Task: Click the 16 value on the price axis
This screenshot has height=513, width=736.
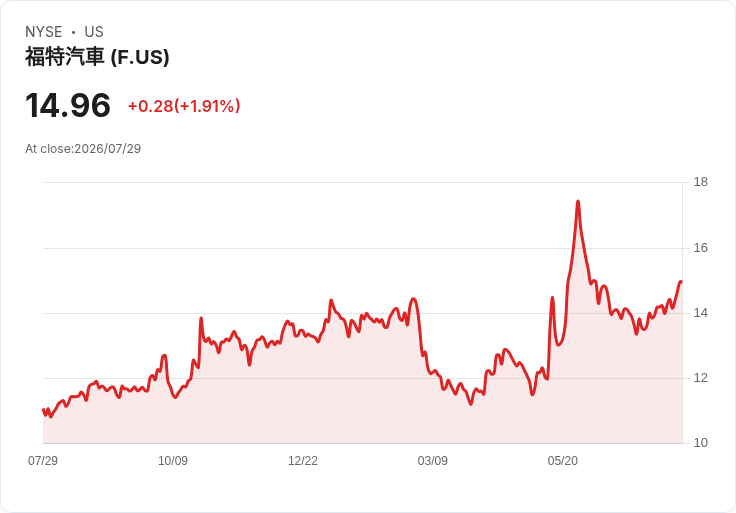Action: coord(701,248)
